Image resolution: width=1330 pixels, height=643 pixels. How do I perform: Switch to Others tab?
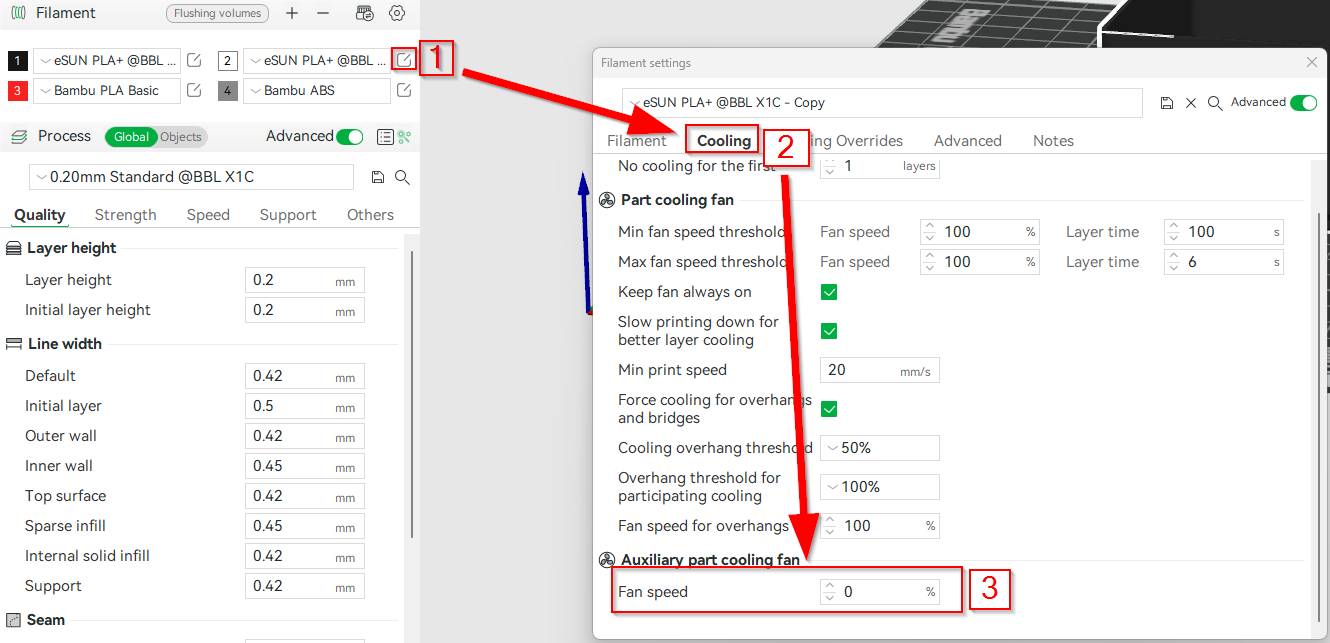pos(370,215)
